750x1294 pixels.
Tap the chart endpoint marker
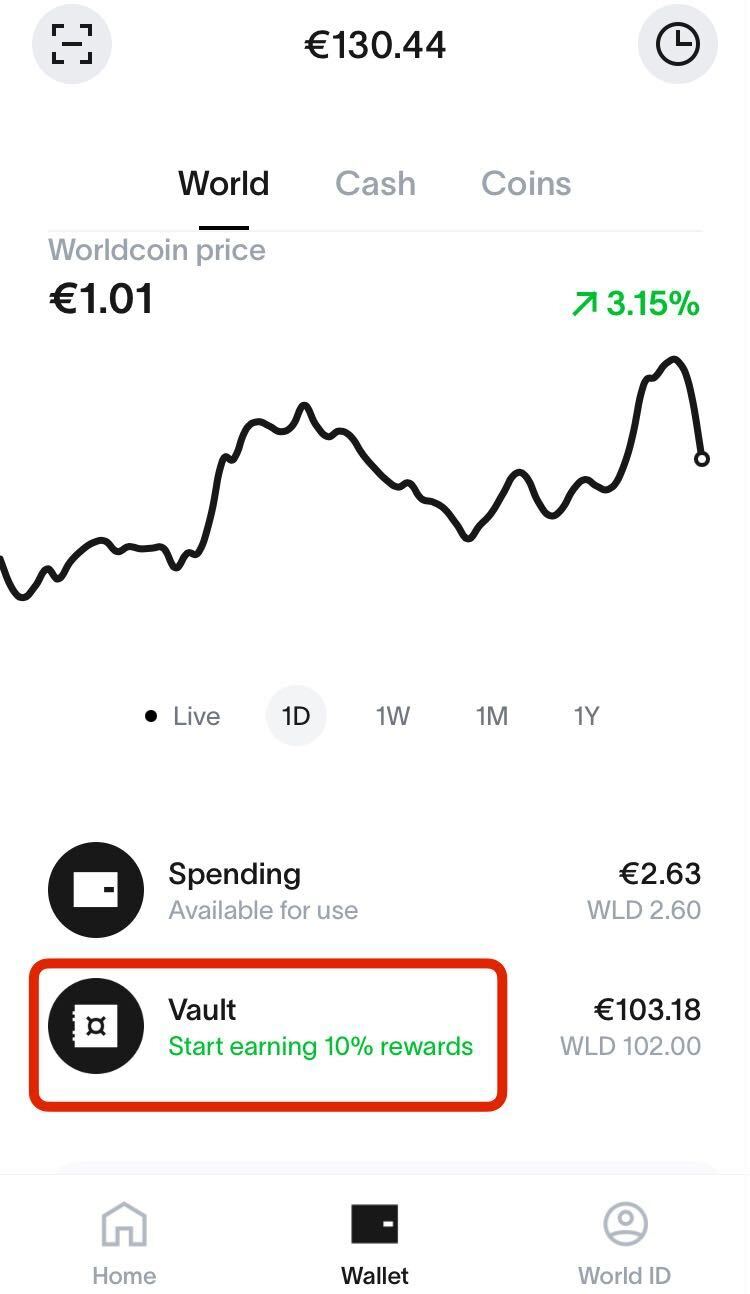pyautogui.click(x=702, y=459)
